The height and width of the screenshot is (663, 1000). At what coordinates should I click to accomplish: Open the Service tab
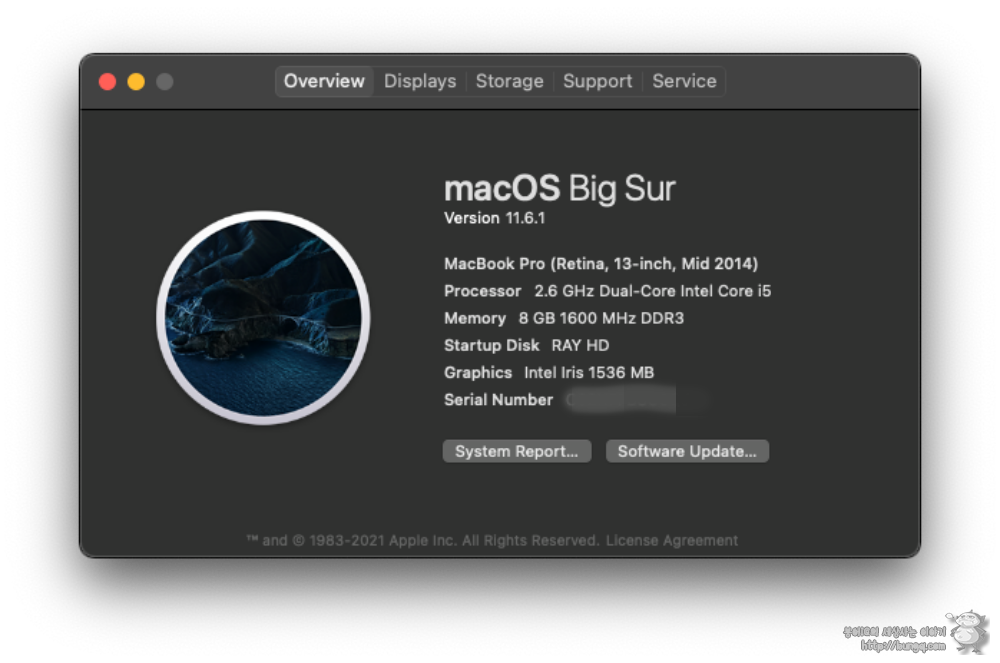click(x=684, y=82)
